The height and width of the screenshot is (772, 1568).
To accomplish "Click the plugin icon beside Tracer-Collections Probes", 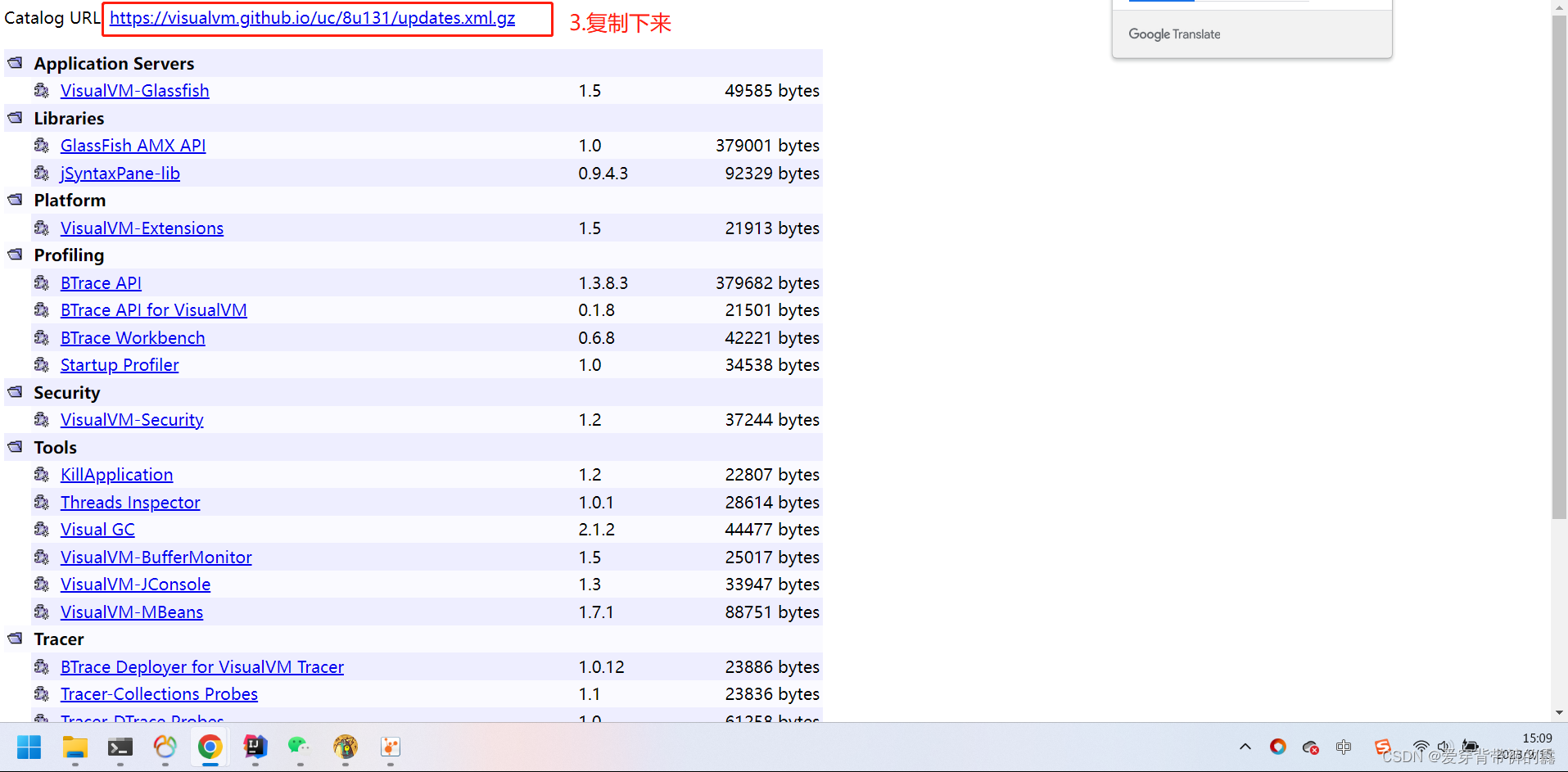I will [42, 693].
